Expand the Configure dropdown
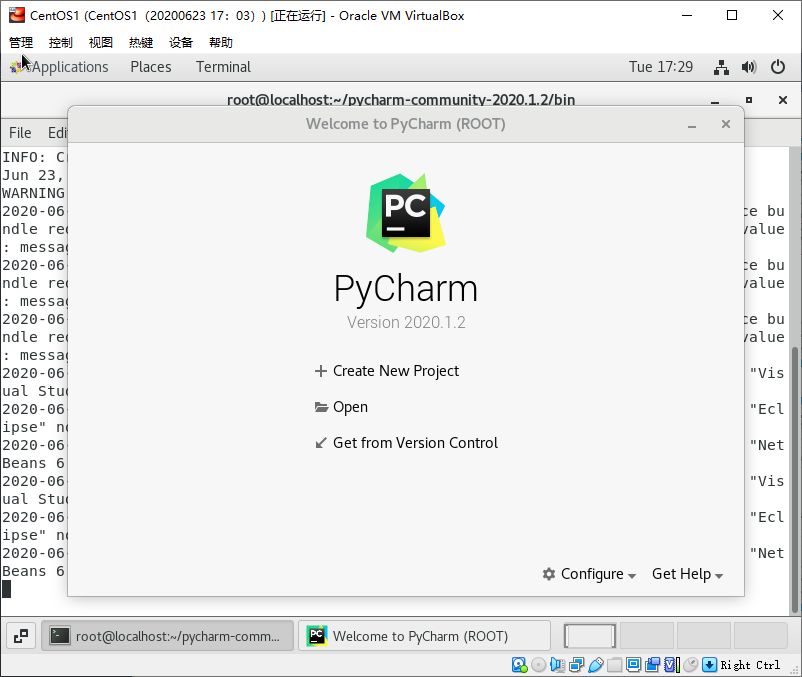 coord(590,574)
